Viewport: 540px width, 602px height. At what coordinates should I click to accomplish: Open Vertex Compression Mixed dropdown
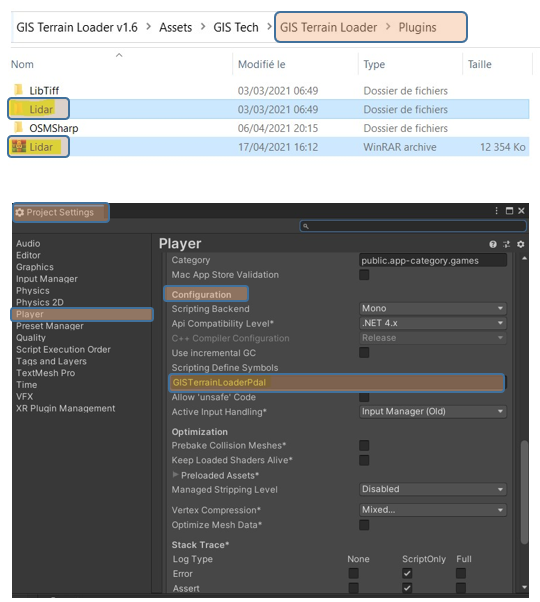coord(433,510)
